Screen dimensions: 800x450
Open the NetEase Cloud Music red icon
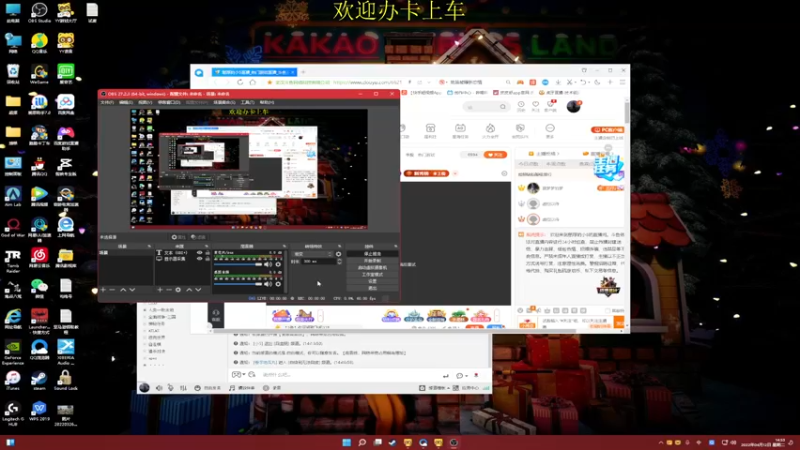pos(39,258)
